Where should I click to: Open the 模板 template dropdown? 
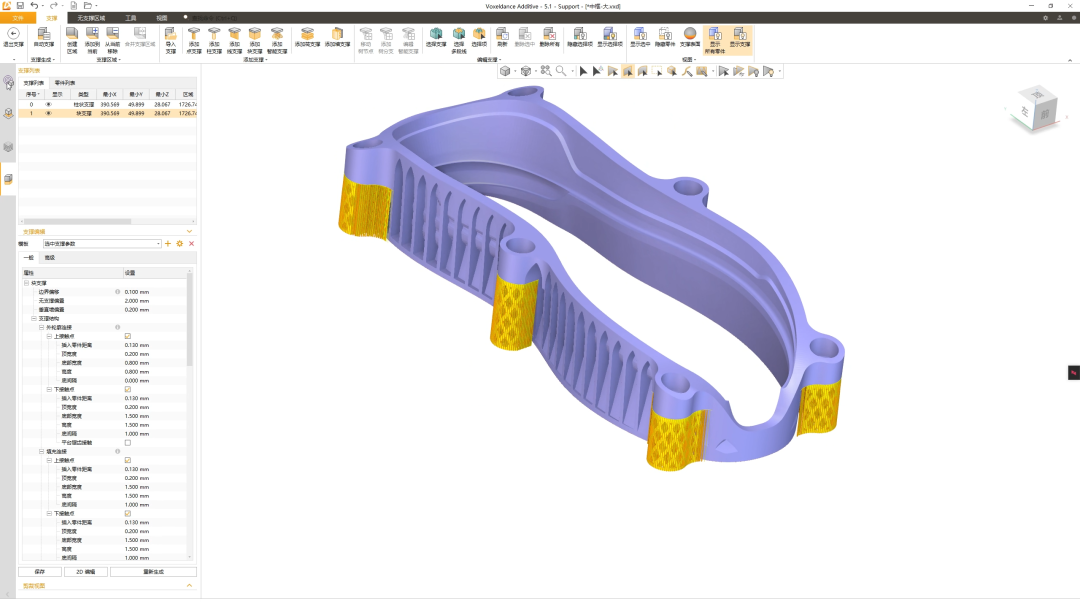point(158,243)
